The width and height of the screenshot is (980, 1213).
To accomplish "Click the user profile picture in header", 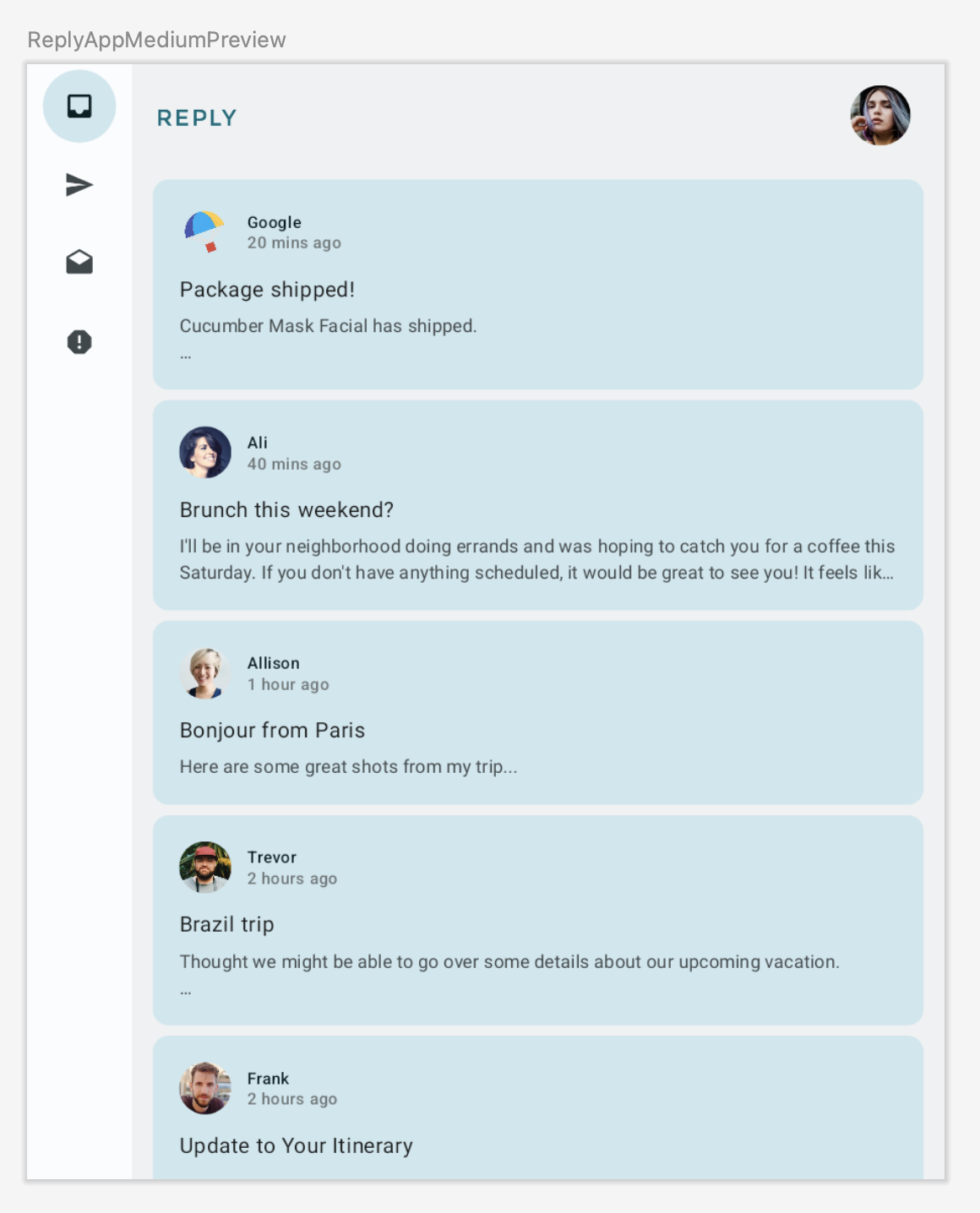I will click(879, 116).
